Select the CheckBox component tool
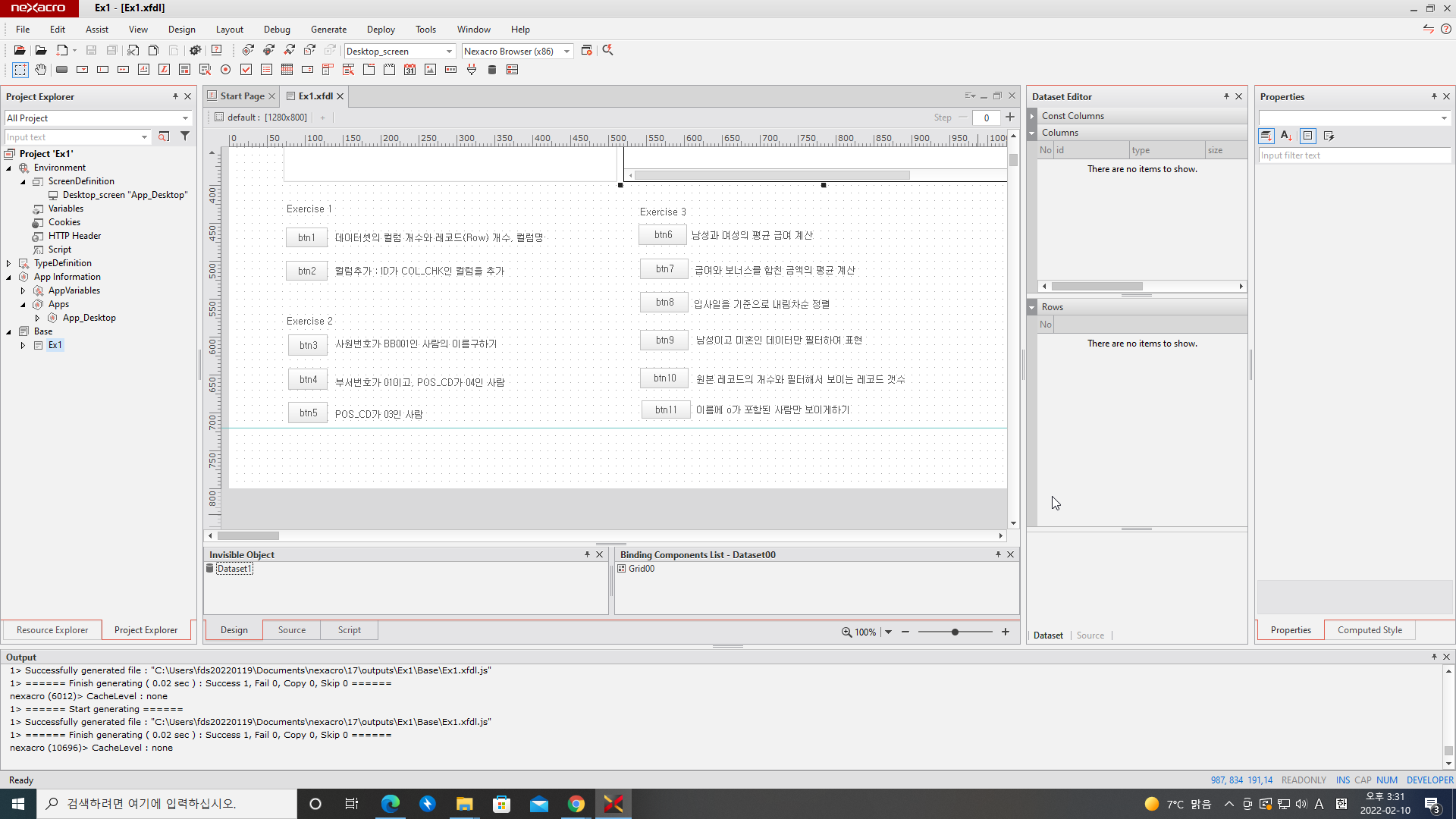This screenshot has height=819, width=1456. coord(246,70)
